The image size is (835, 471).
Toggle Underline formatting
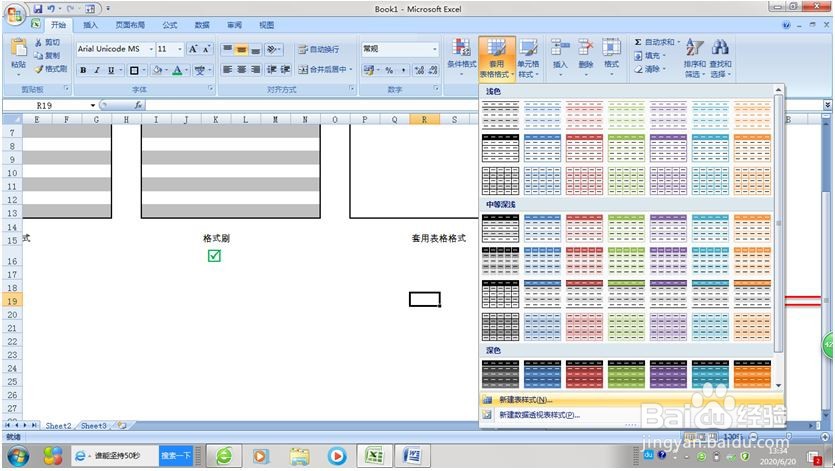(x=111, y=70)
